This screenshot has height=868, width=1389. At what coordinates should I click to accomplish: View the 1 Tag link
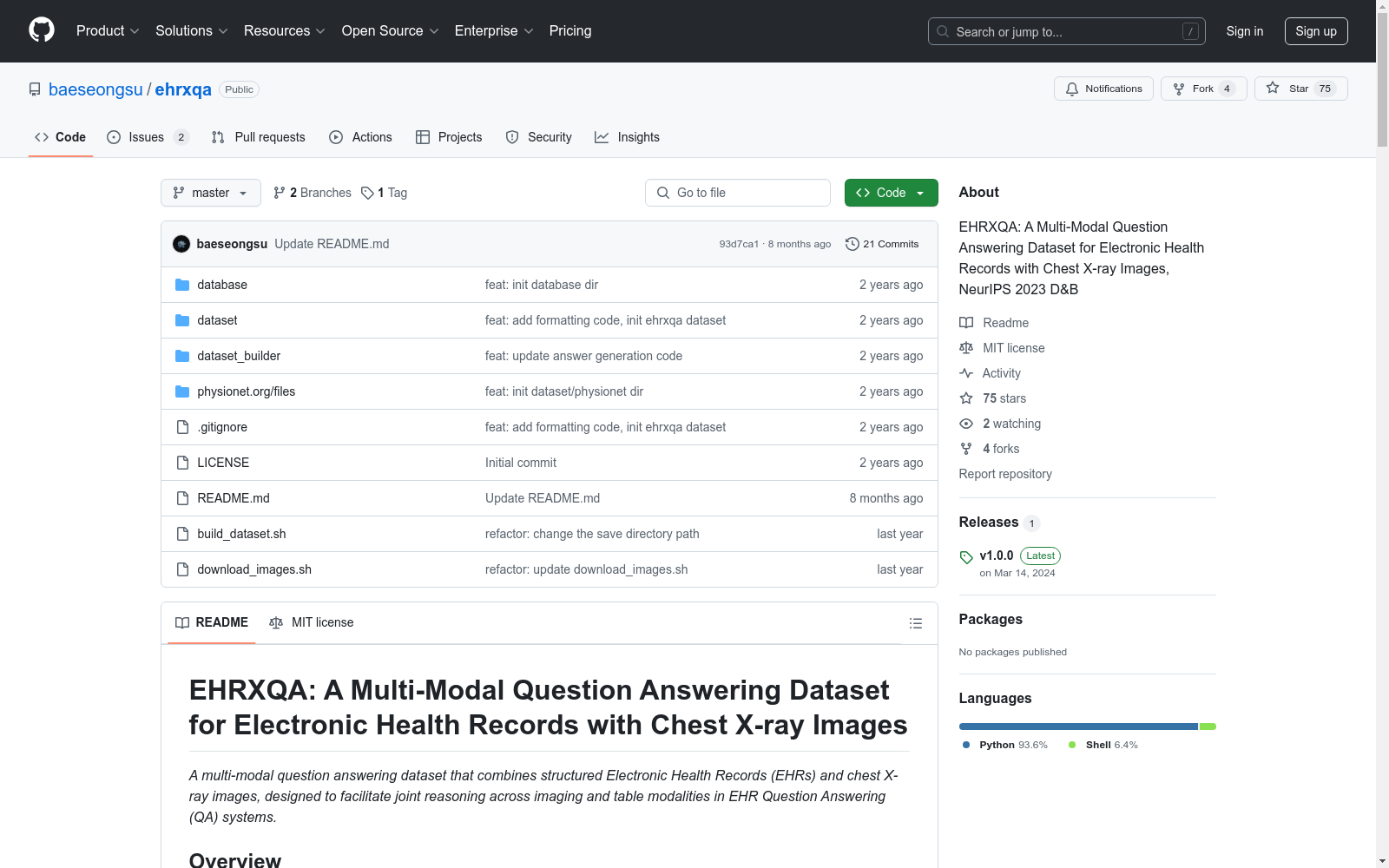pyautogui.click(x=384, y=193)
